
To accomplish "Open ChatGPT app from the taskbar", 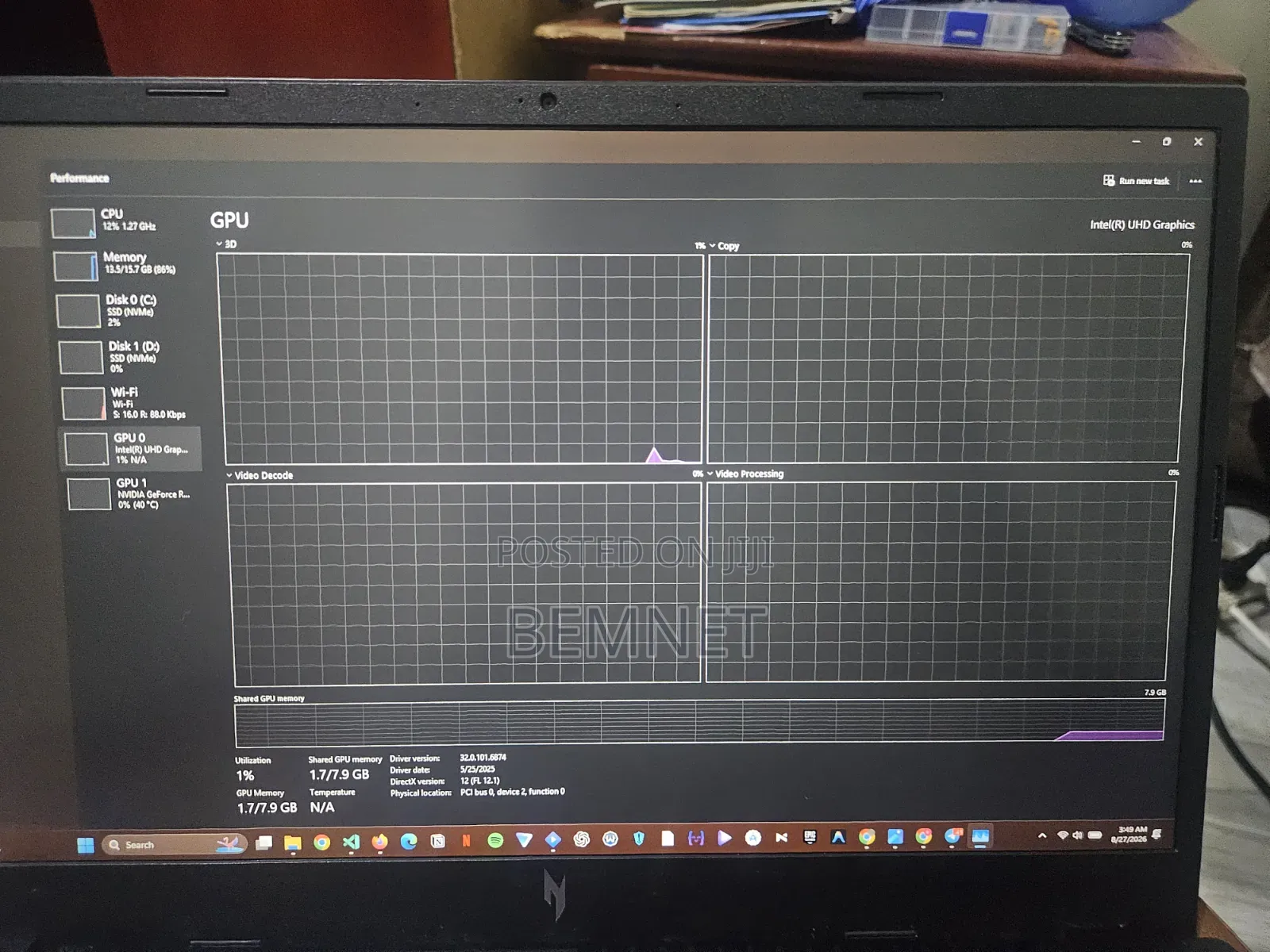I will coord(582,839).
